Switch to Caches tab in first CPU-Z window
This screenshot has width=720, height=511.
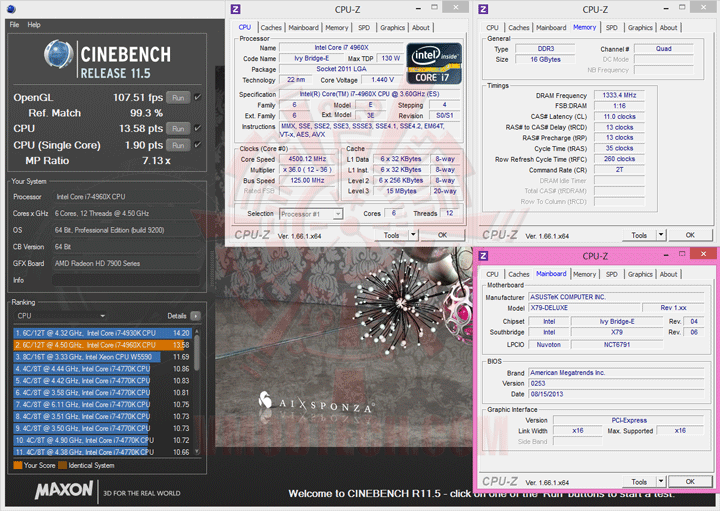click(271, 28)
